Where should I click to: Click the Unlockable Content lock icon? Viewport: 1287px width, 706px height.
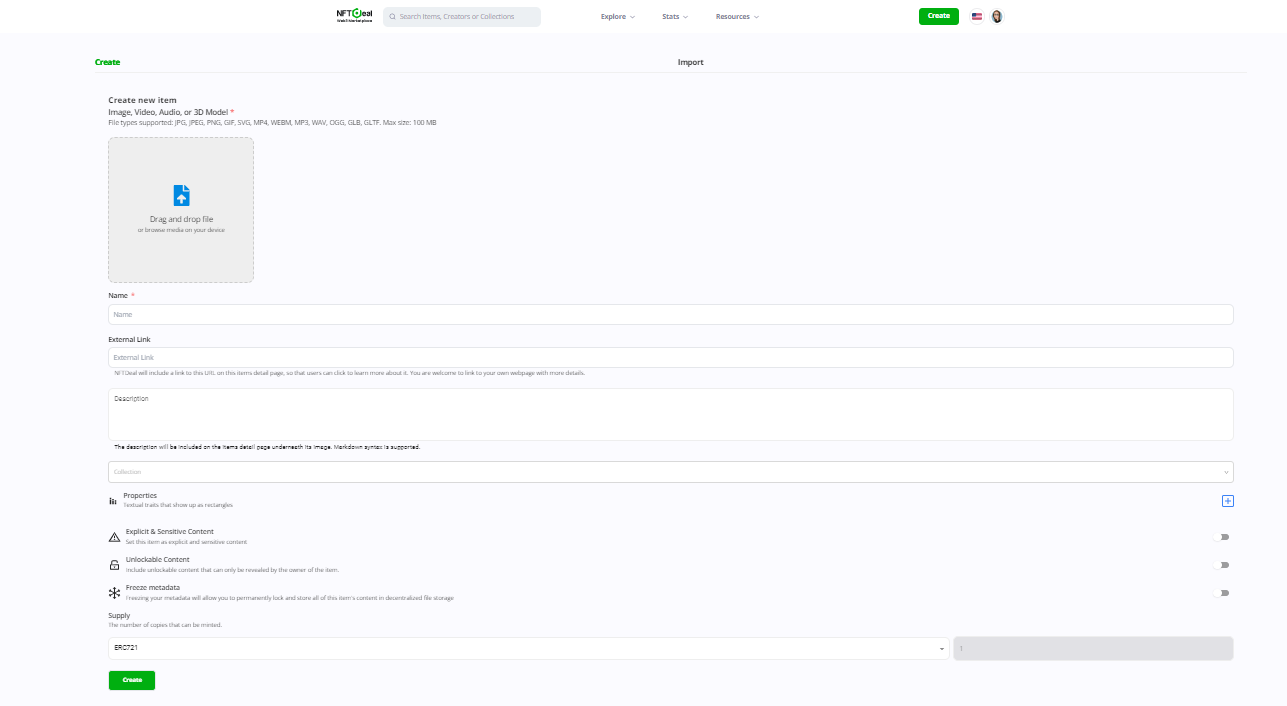coord(114,565)
